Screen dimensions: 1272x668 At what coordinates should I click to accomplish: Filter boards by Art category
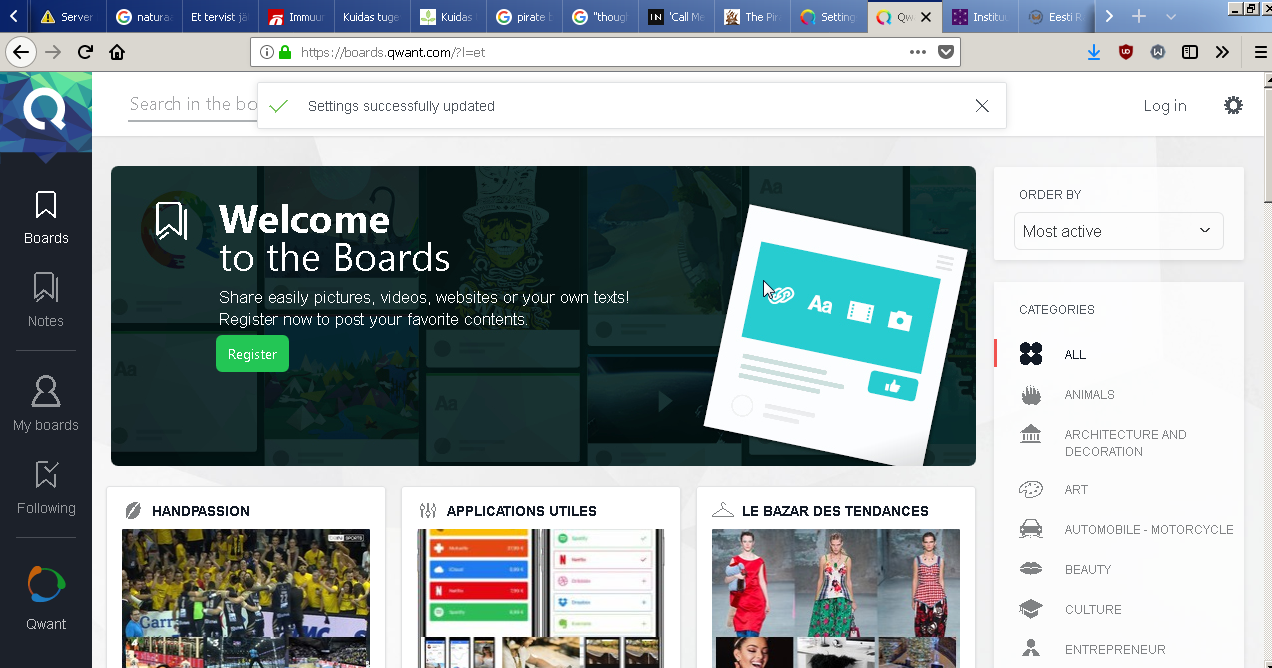[1076, 490]
